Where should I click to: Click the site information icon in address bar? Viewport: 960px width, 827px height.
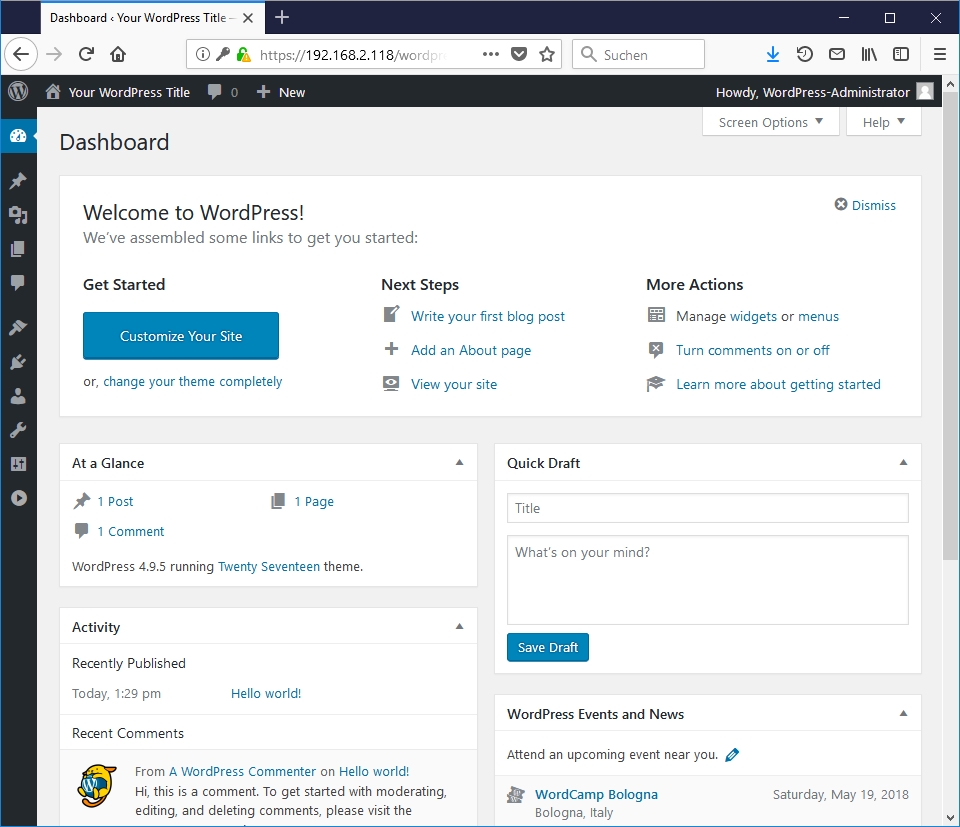203,54
